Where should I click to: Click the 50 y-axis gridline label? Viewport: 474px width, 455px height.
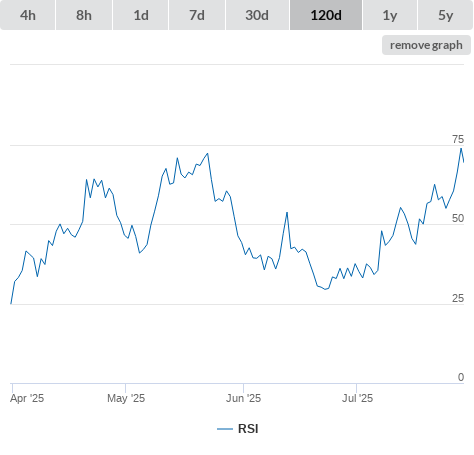(x=458, y=218)
